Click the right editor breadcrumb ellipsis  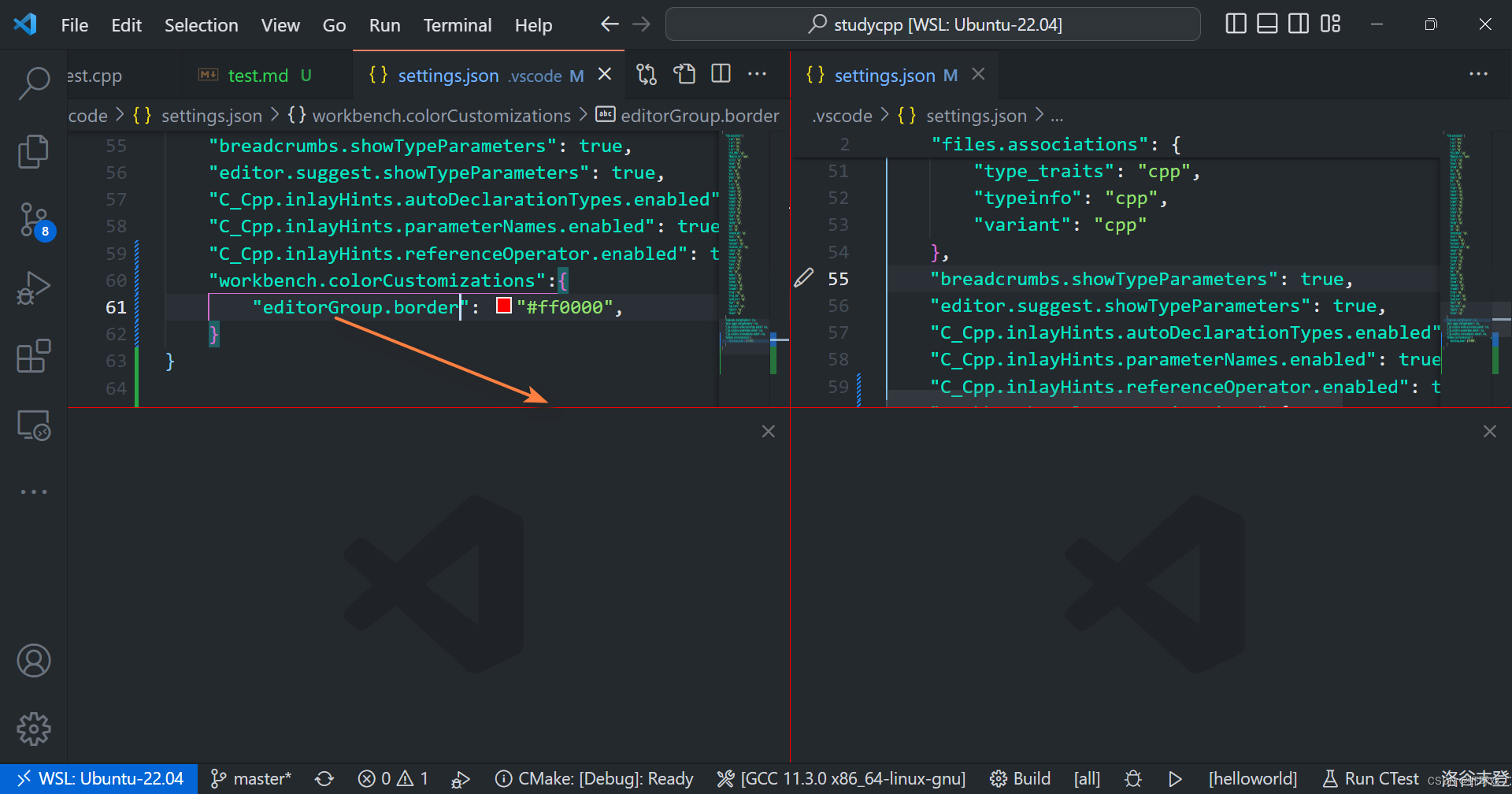click(1057, 116)
